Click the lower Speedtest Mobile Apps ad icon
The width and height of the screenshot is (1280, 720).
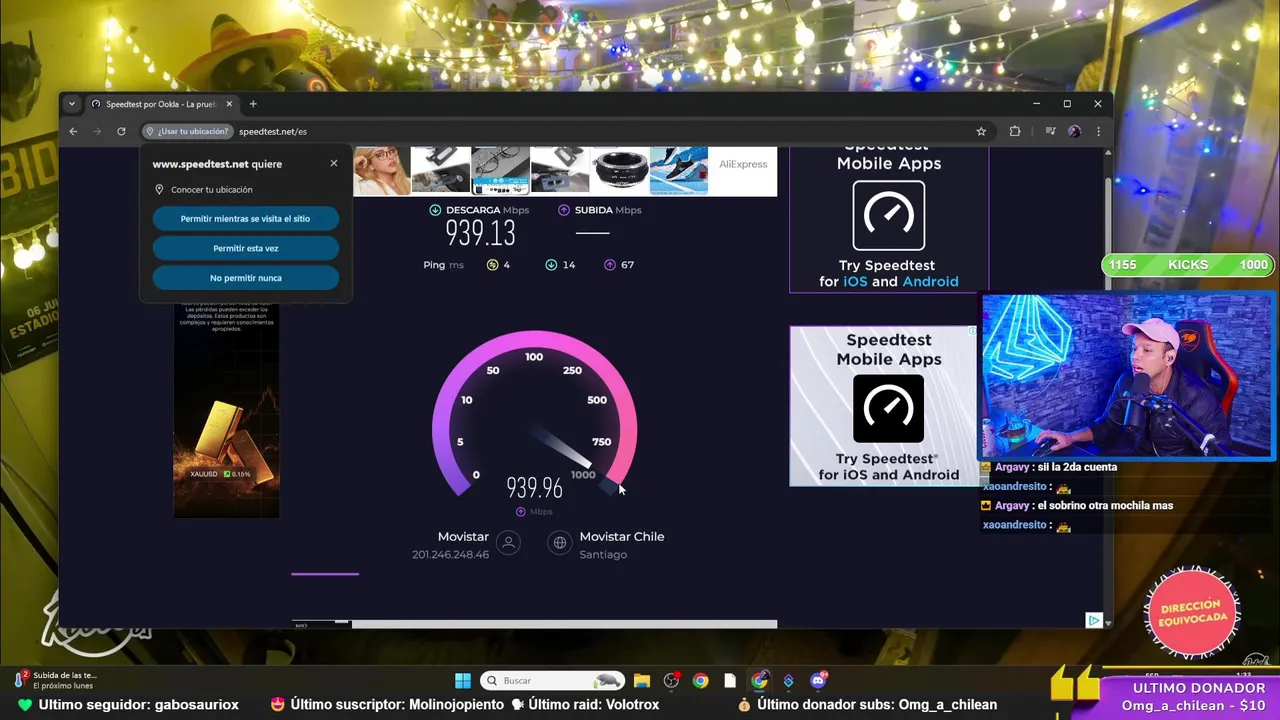889,408
